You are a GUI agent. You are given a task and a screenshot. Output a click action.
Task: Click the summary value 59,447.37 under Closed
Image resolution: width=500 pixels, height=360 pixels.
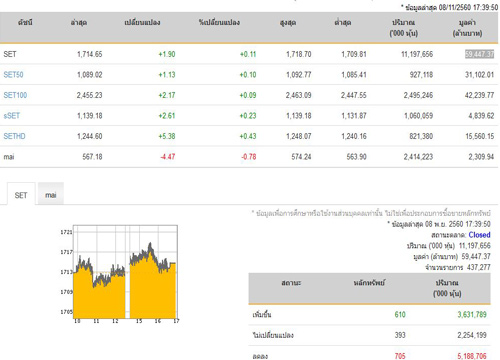coord(476,257)
